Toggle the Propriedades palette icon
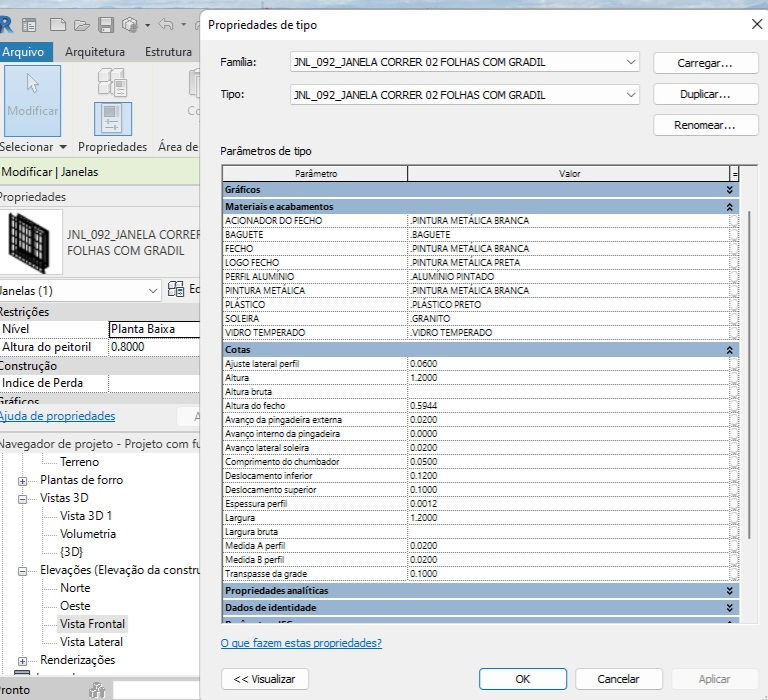Image resolution: width=768 pixels, height=700 pixels. pos(113,119)
